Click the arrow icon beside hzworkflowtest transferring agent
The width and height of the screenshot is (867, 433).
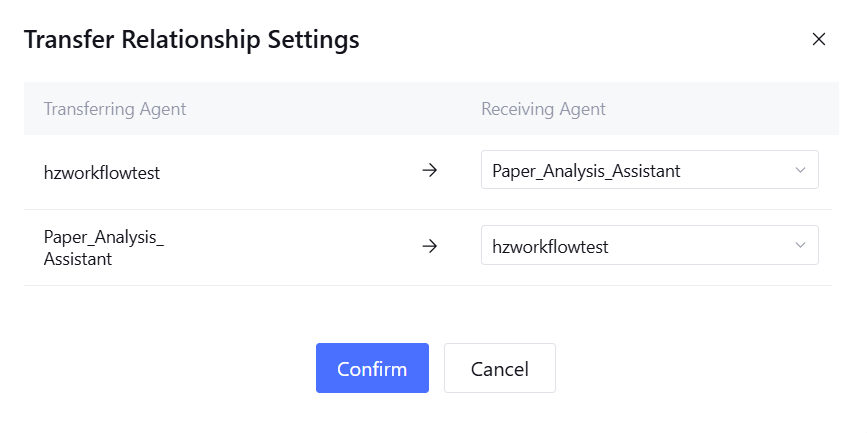point(430,171)
